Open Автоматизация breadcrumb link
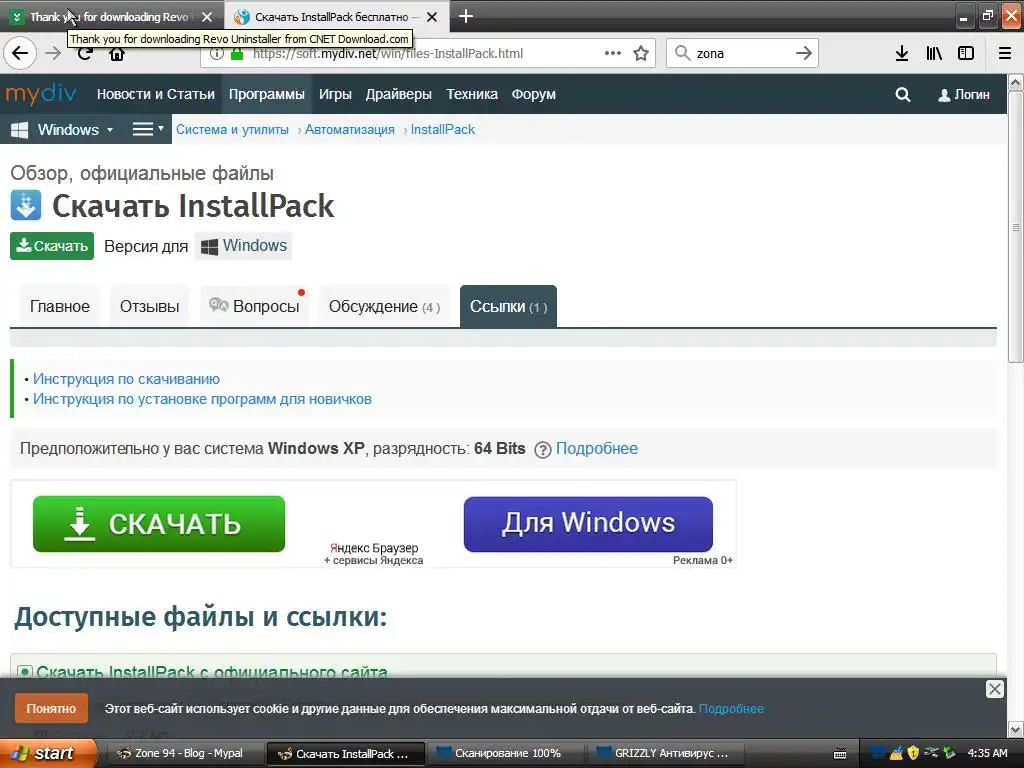The width and height of the screenshot is (1024, 768). (349, 129)
